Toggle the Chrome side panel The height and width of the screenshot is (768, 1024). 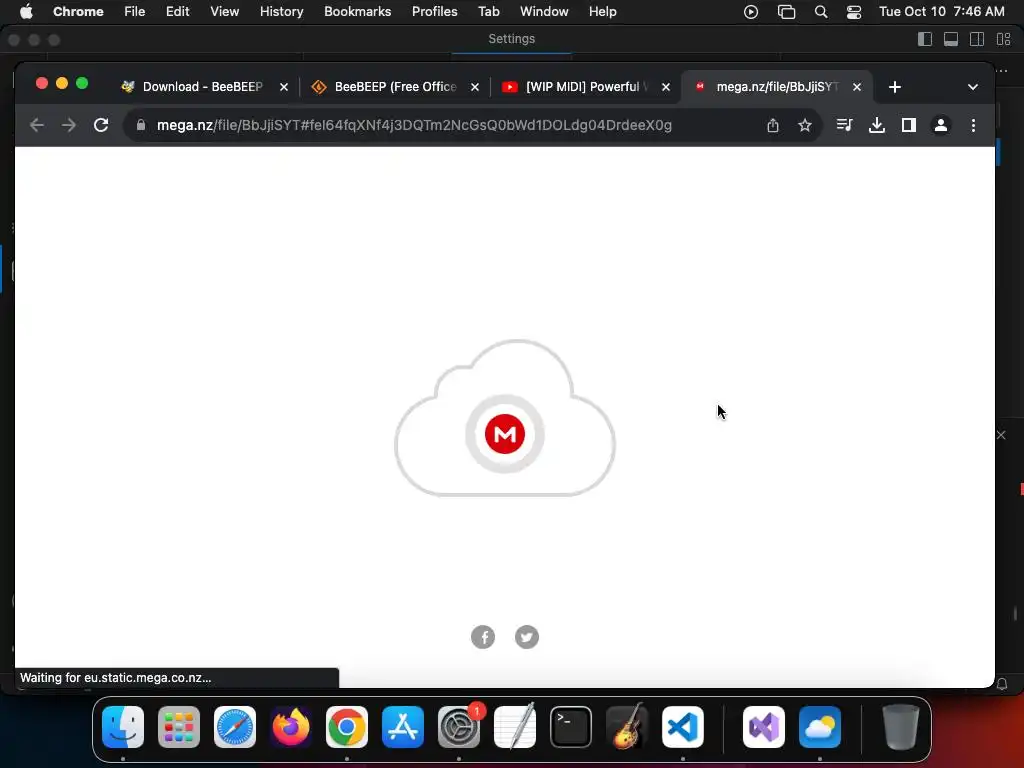coord(908,125)
